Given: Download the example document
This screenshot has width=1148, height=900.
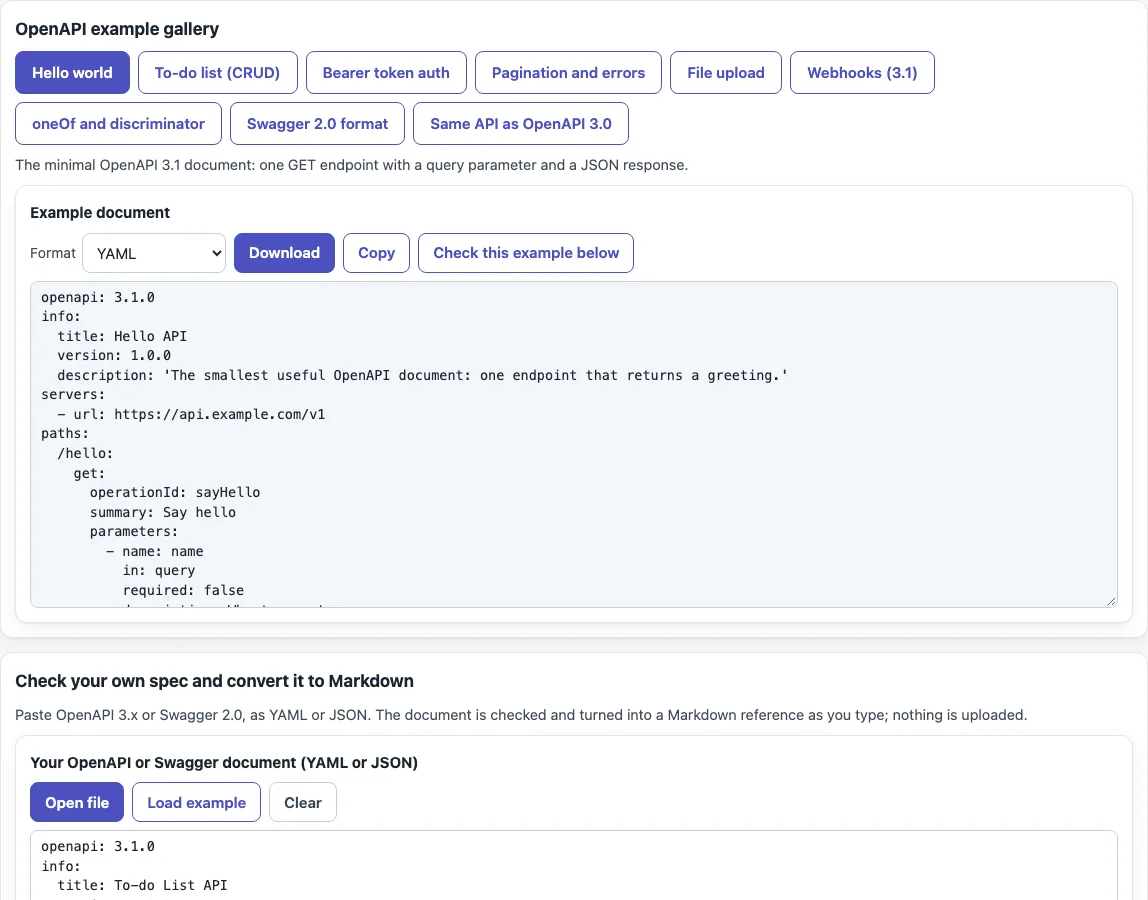Looking at the screenshot, I should pyautogui.click(x=284, y=253).
